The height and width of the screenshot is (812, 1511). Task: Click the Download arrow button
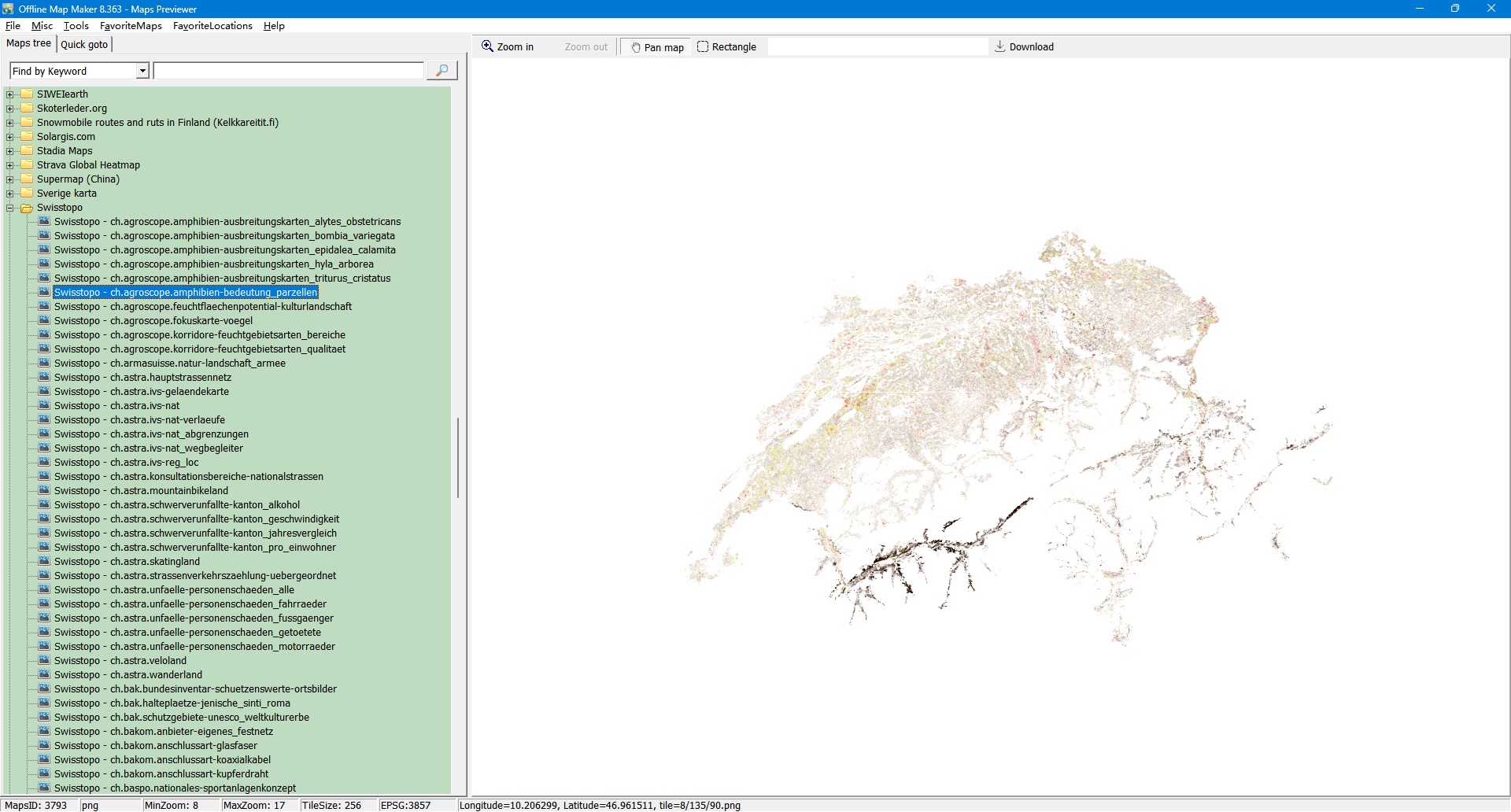point(1024,47)
